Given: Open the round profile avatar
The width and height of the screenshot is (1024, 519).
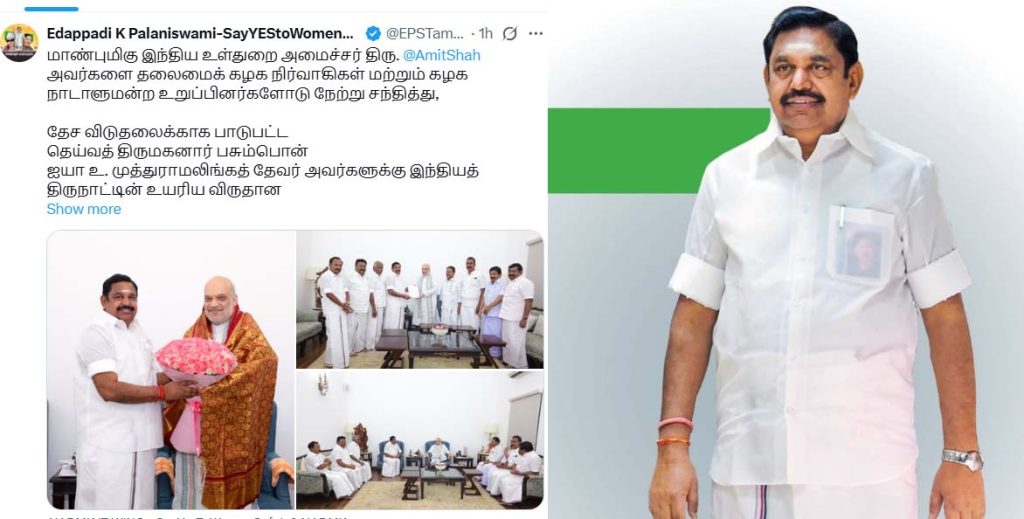Looking at the screenshot, I should 20,42.
